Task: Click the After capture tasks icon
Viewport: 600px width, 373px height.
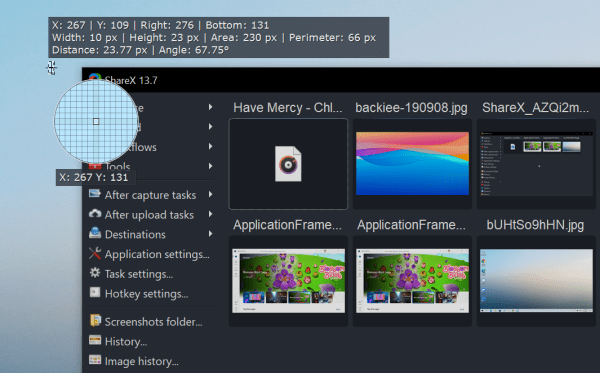Action: pyautogui.click(x=95, y=194)
